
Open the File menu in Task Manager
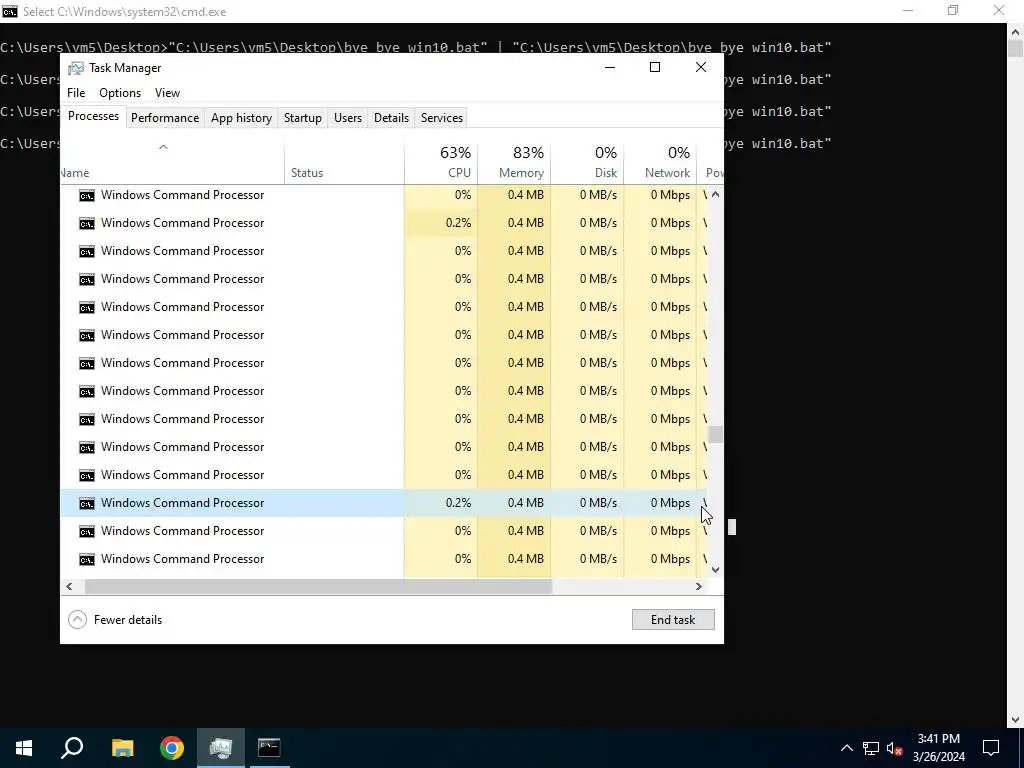point(76,93)
